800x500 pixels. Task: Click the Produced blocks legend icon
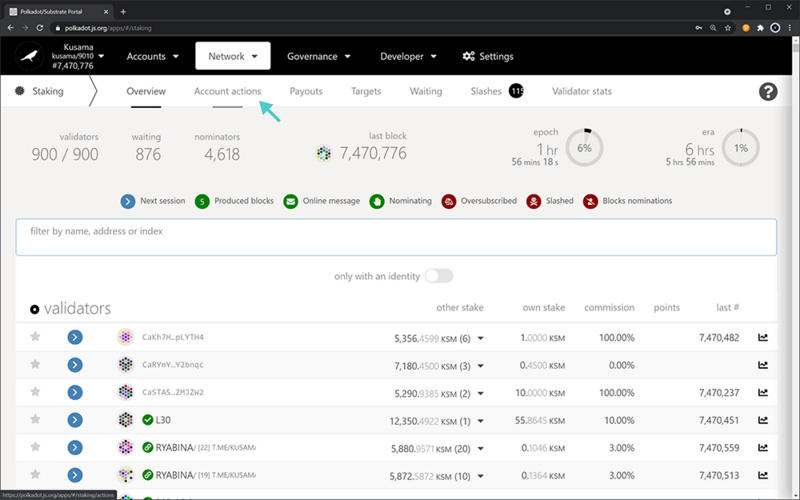(x=202, y=202)
